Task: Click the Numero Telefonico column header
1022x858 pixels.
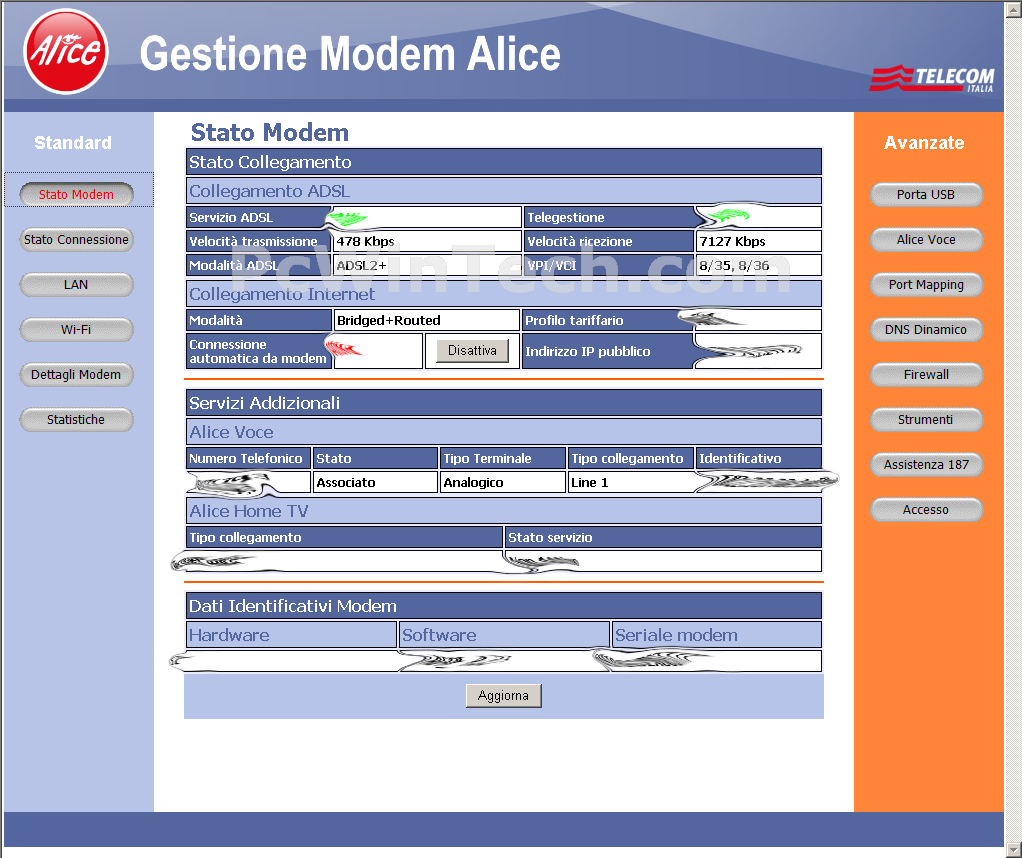Action: (x=248, y=458)
